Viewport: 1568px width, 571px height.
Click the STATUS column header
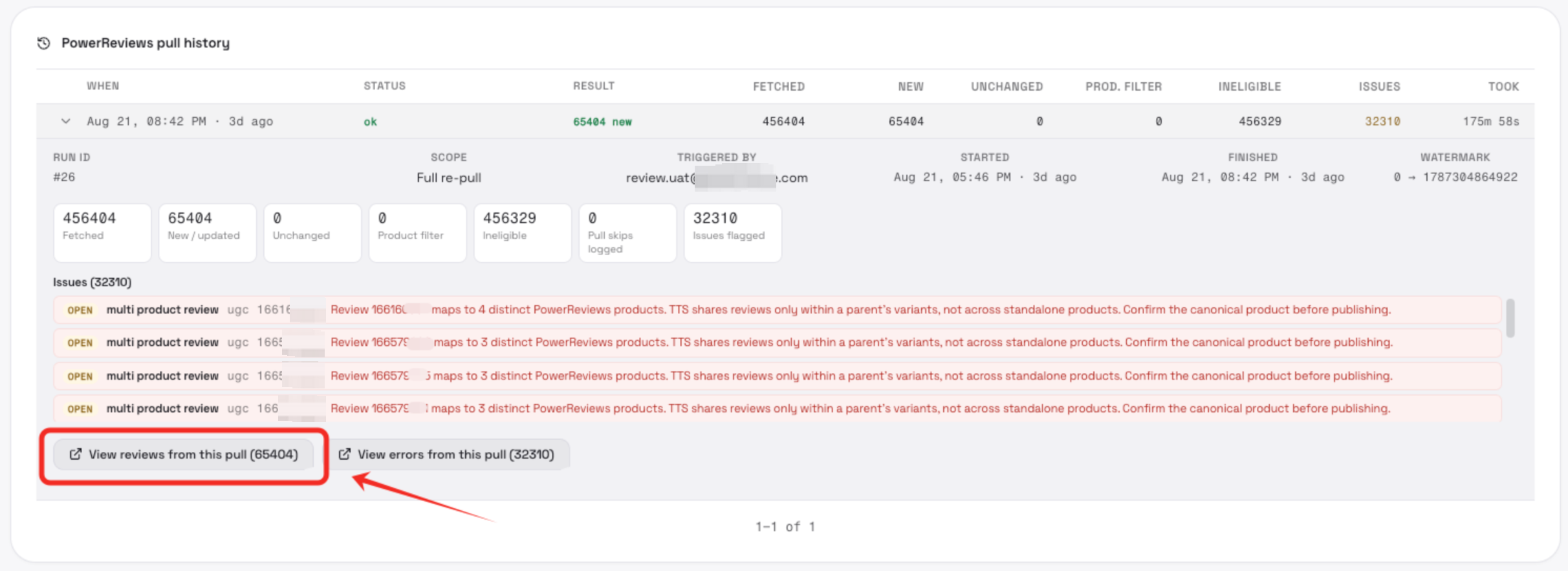pos(384,86)
